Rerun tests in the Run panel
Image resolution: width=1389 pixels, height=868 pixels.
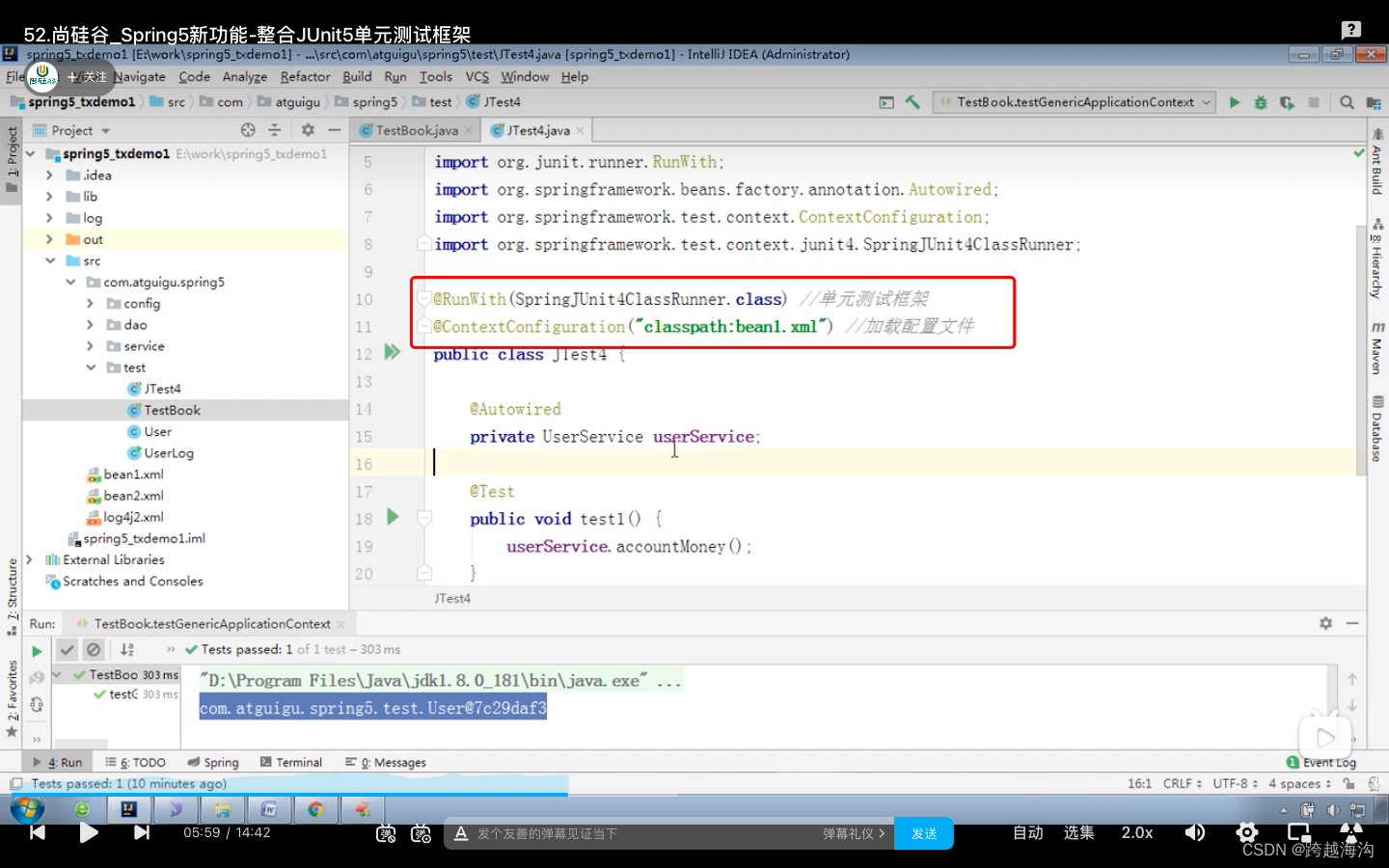(37, 651)
